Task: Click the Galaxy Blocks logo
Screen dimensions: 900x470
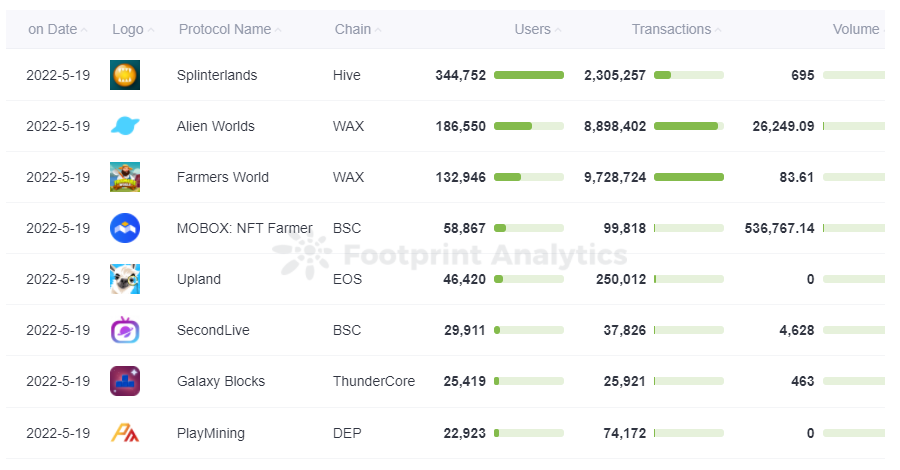Action: tap(125, 381)
